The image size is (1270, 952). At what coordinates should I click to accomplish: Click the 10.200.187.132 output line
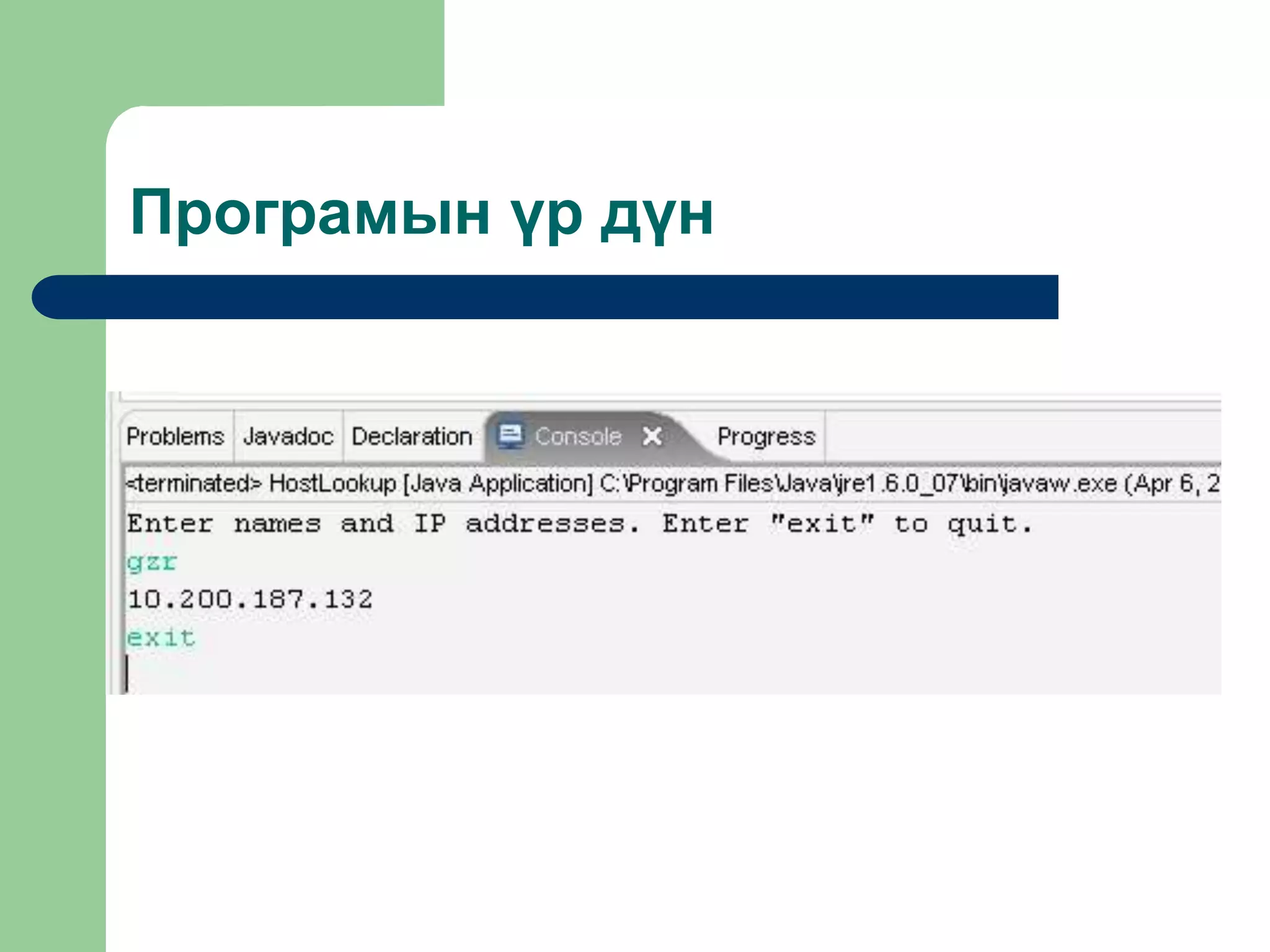(x=249, y=599)
